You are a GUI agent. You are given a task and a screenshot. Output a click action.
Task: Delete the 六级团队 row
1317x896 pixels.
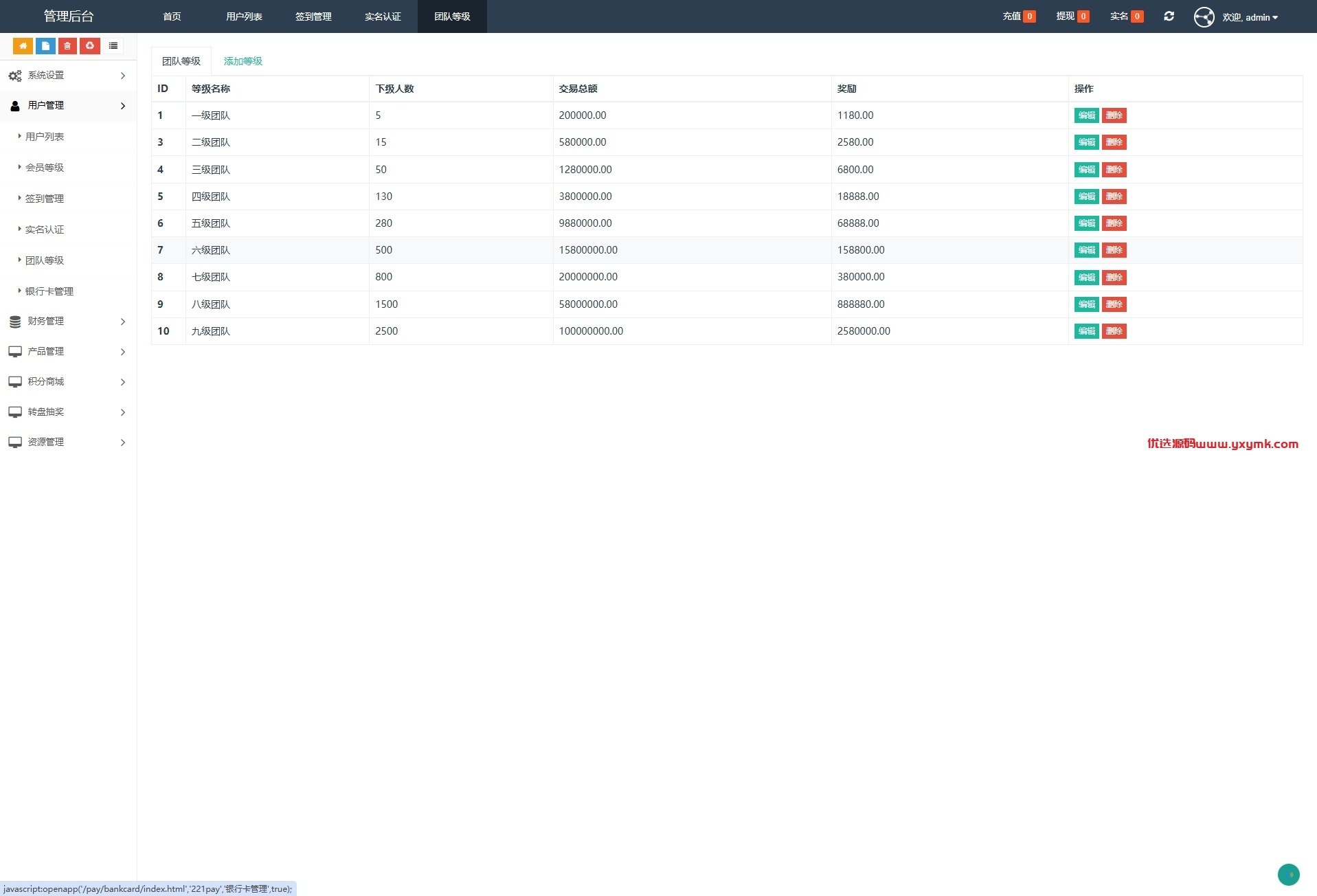1114,250
